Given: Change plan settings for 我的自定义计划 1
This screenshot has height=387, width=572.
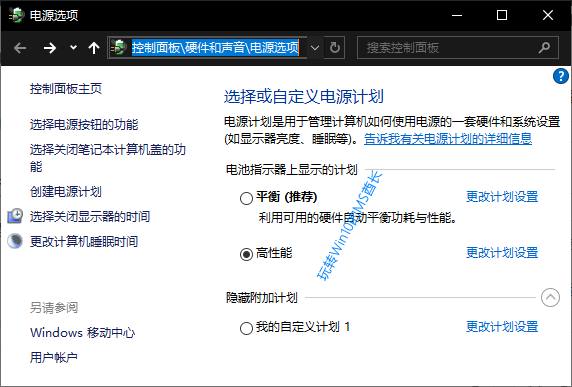Looking at the screenshot, I should pos(502,327).
